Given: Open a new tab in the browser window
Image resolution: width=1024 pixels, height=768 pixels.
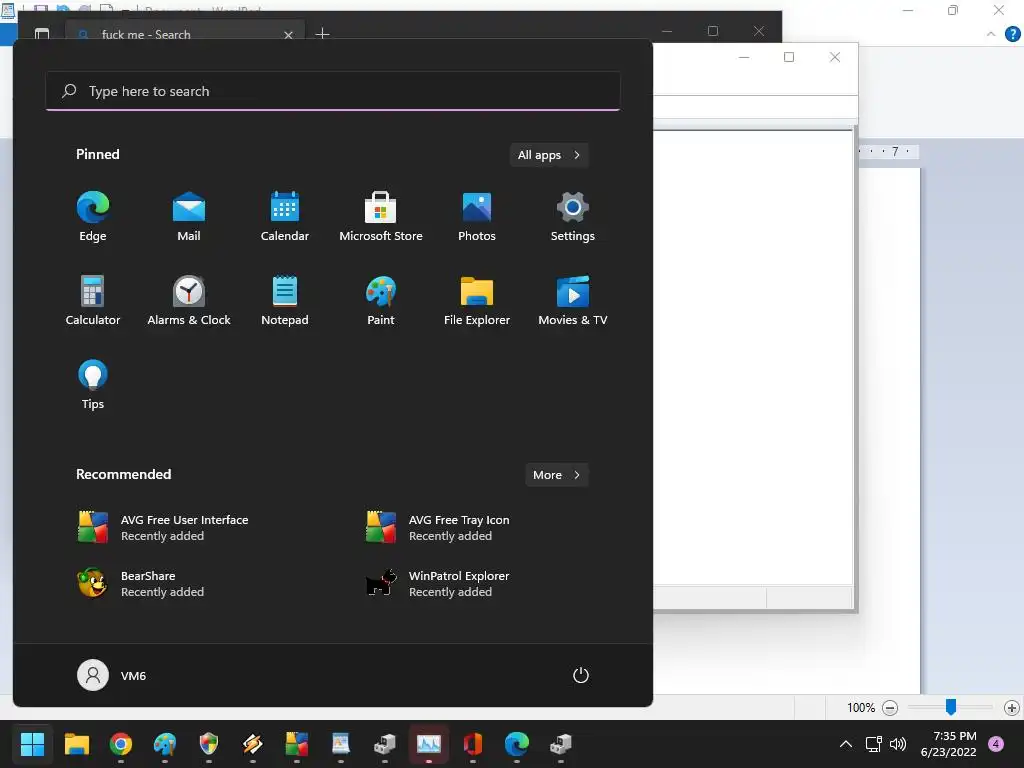Looking at the screenshot, I should [x=322, y=34].
